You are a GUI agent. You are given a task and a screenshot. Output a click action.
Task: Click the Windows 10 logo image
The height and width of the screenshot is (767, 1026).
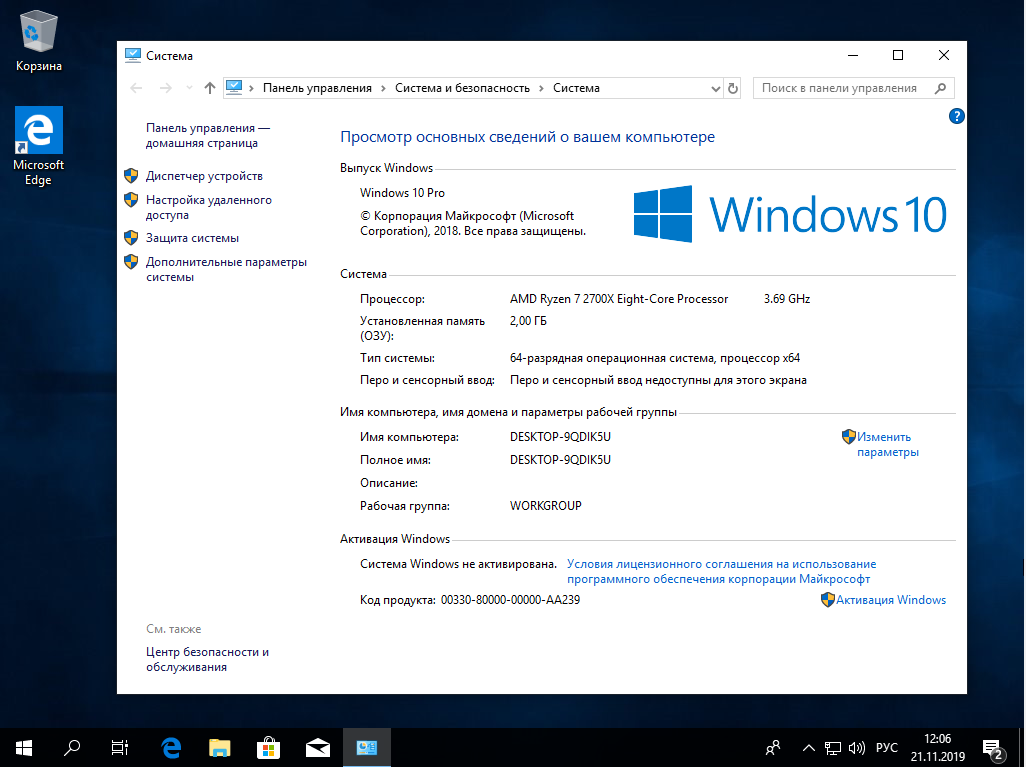coord(790,214)
